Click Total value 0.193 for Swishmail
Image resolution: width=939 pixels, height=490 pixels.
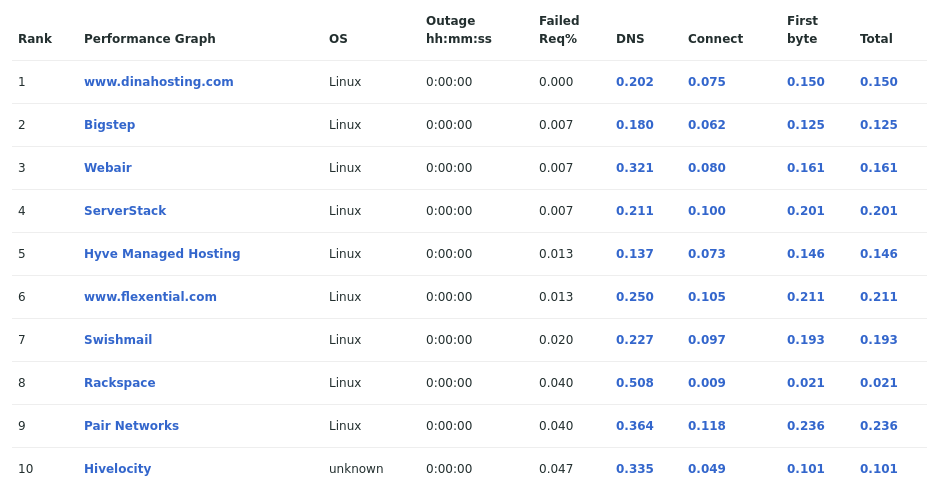(879, 340)
